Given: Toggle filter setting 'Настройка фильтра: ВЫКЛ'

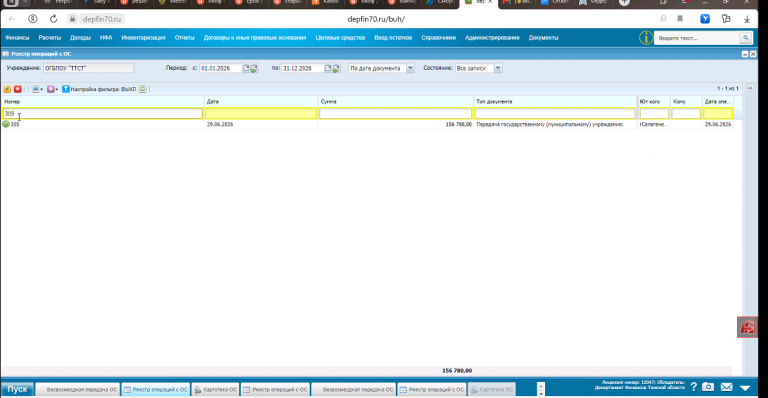Looking at the screenshot, I should pos(99,89).
